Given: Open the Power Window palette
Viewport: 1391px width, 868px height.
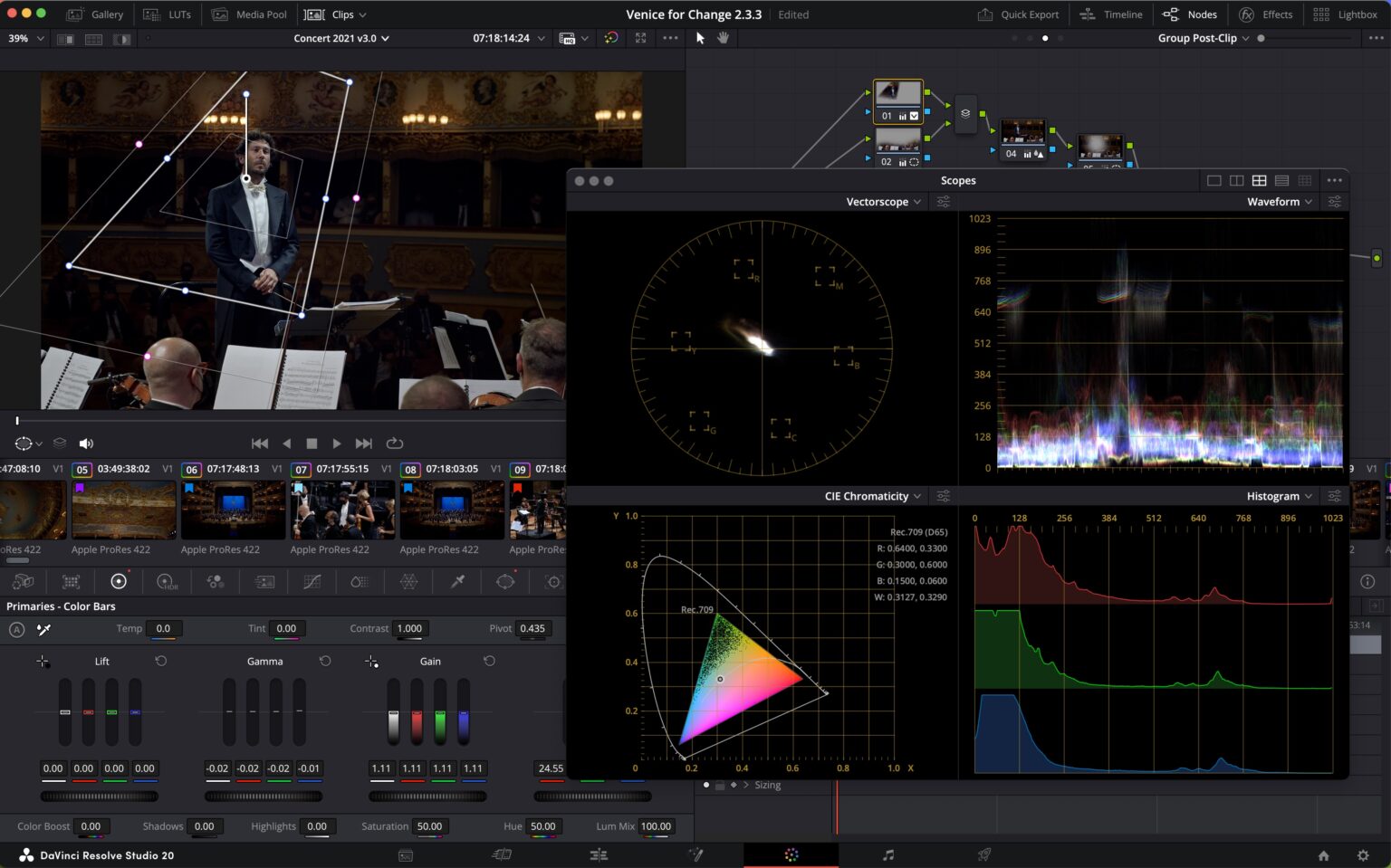Looking at the screenshot, I should point(505,581).
